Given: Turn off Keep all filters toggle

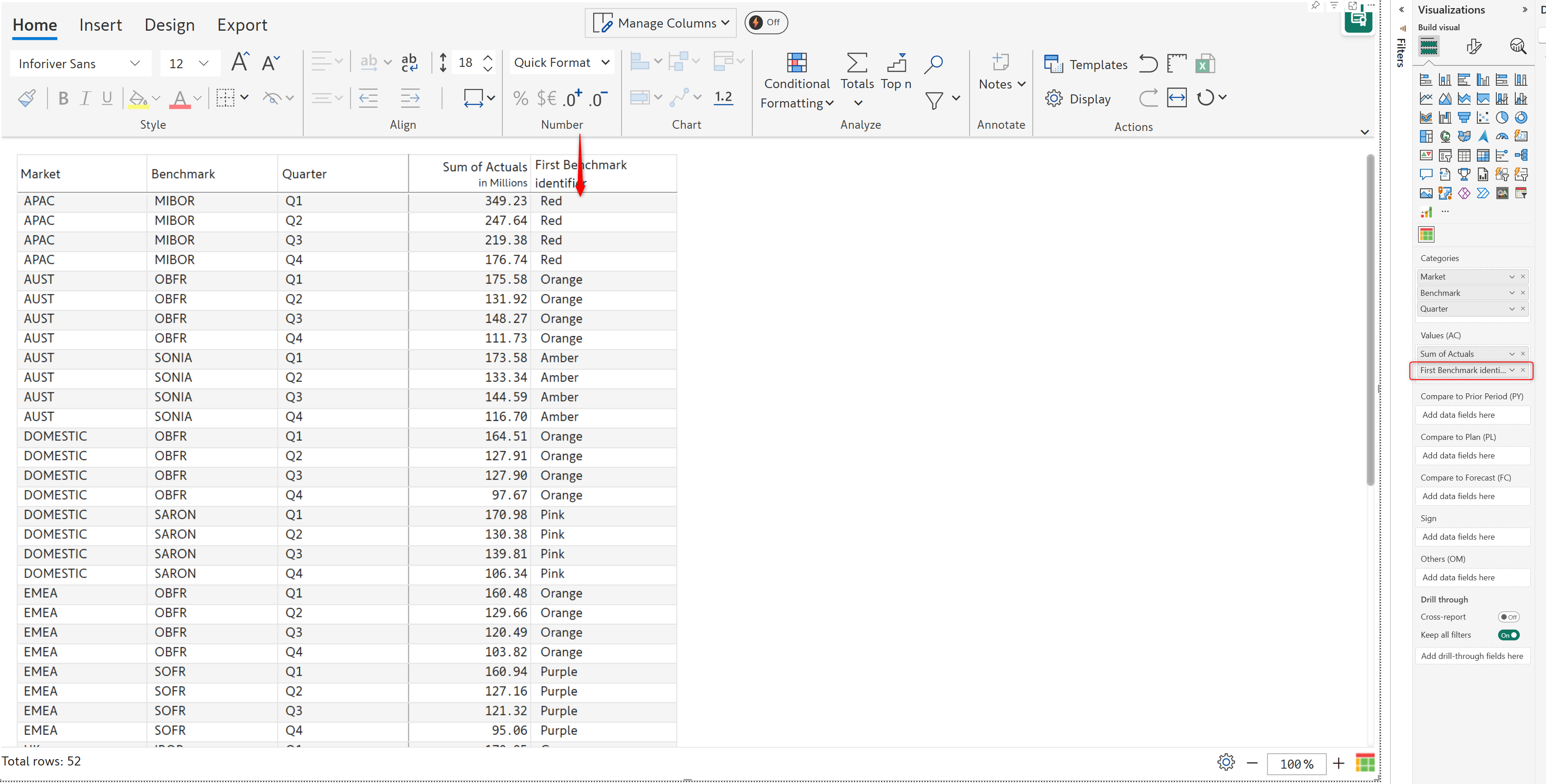Looking at the screenshot, I should pyautogui.click(x=1508, y=635).
